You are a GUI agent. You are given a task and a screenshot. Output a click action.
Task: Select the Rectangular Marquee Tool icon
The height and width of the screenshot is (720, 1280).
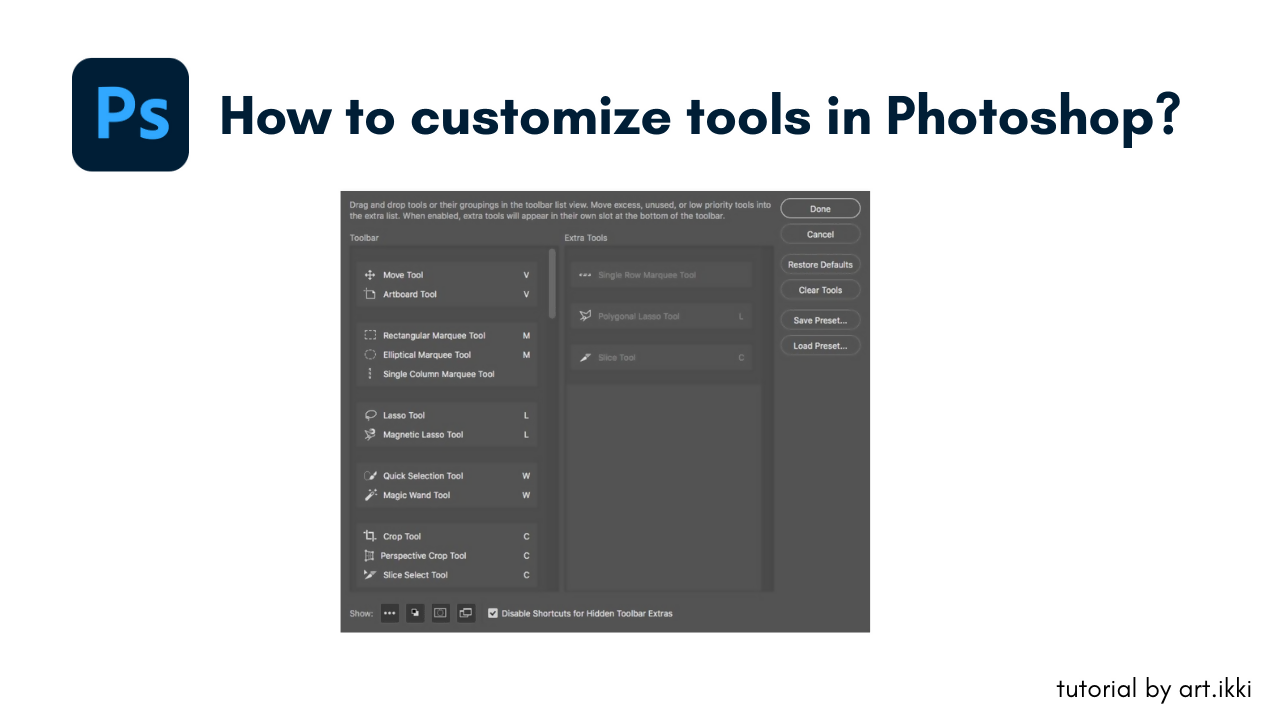[x=370, y=336]
